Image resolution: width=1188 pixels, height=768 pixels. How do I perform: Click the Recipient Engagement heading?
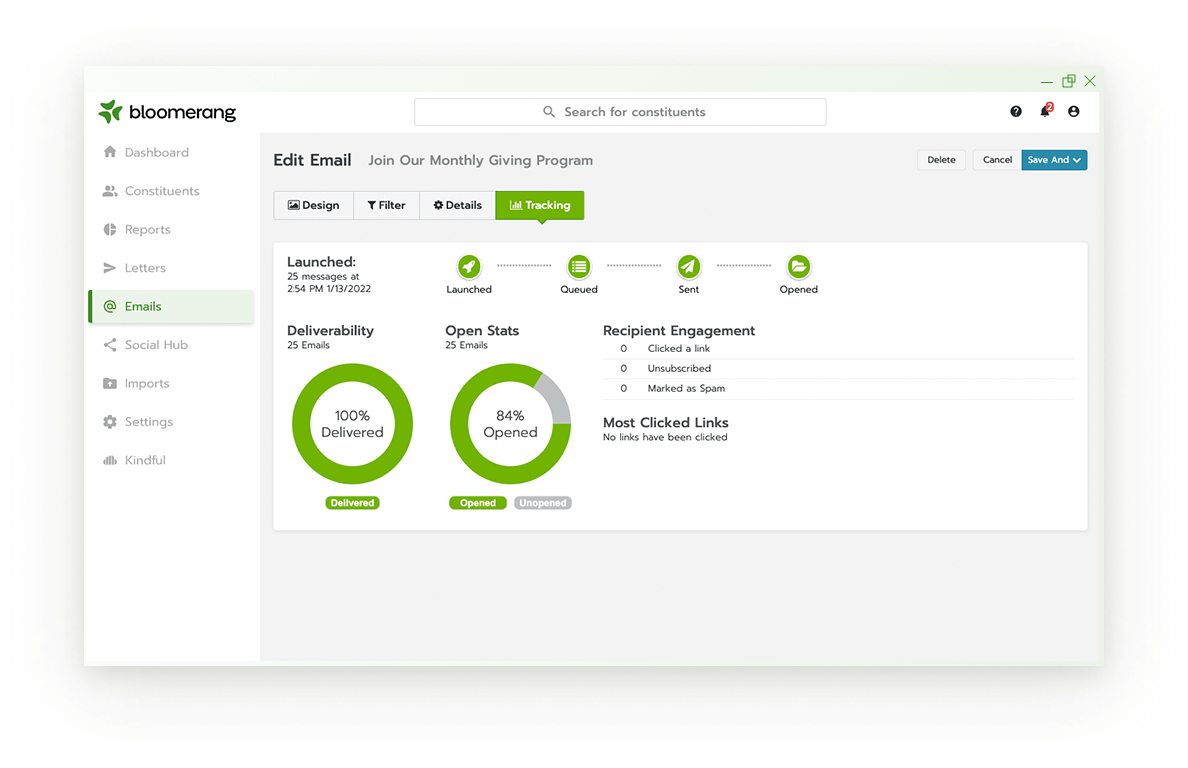(x=679, y=330)
